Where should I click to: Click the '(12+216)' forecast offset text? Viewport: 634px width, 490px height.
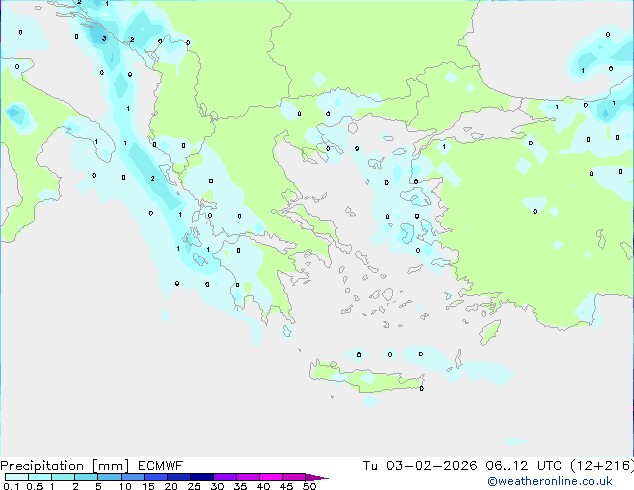coord(602,466)
